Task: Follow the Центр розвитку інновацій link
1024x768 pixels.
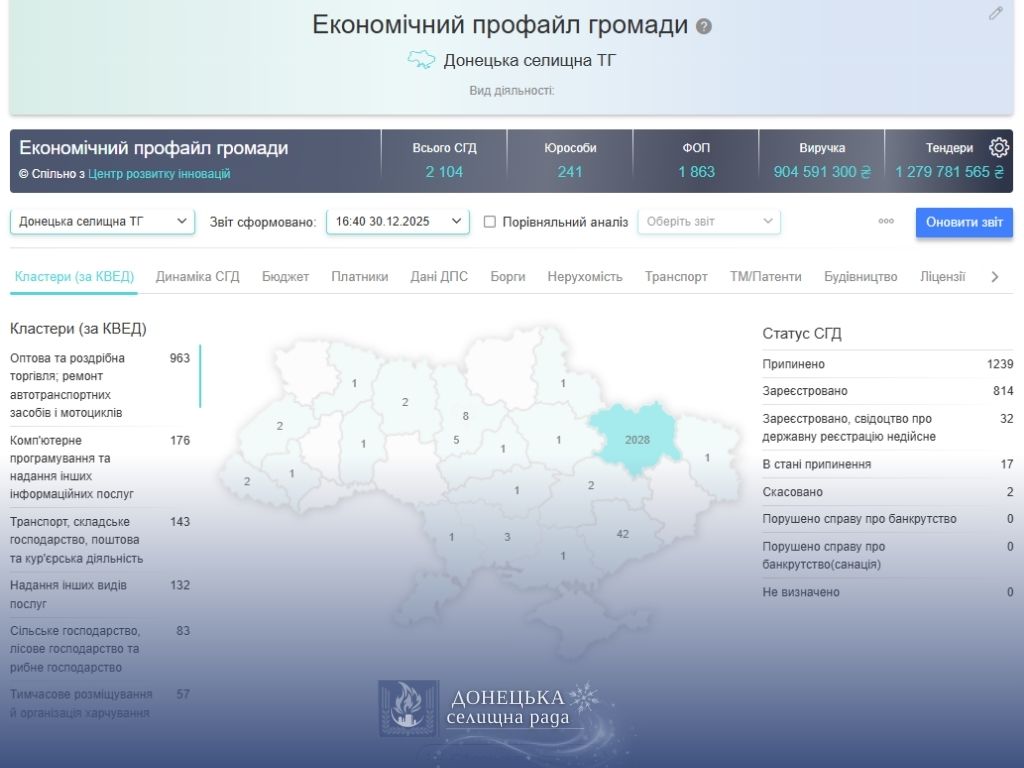Action: click(159, 174)
